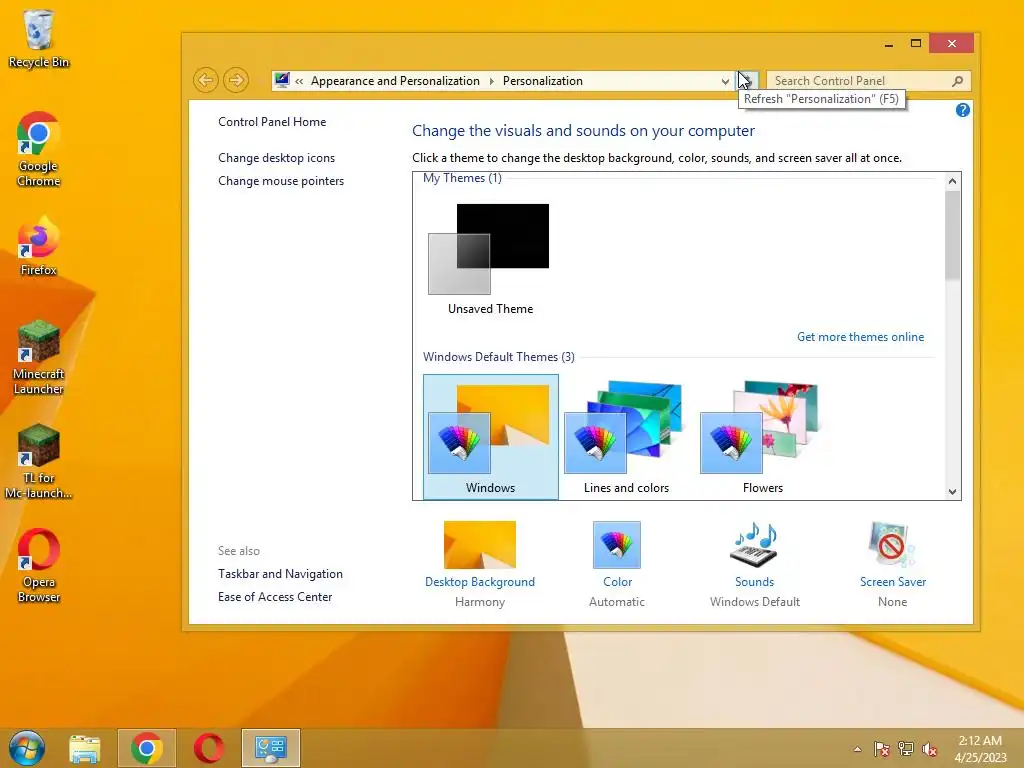Click the Start button on taskbar

click(27, 748)
